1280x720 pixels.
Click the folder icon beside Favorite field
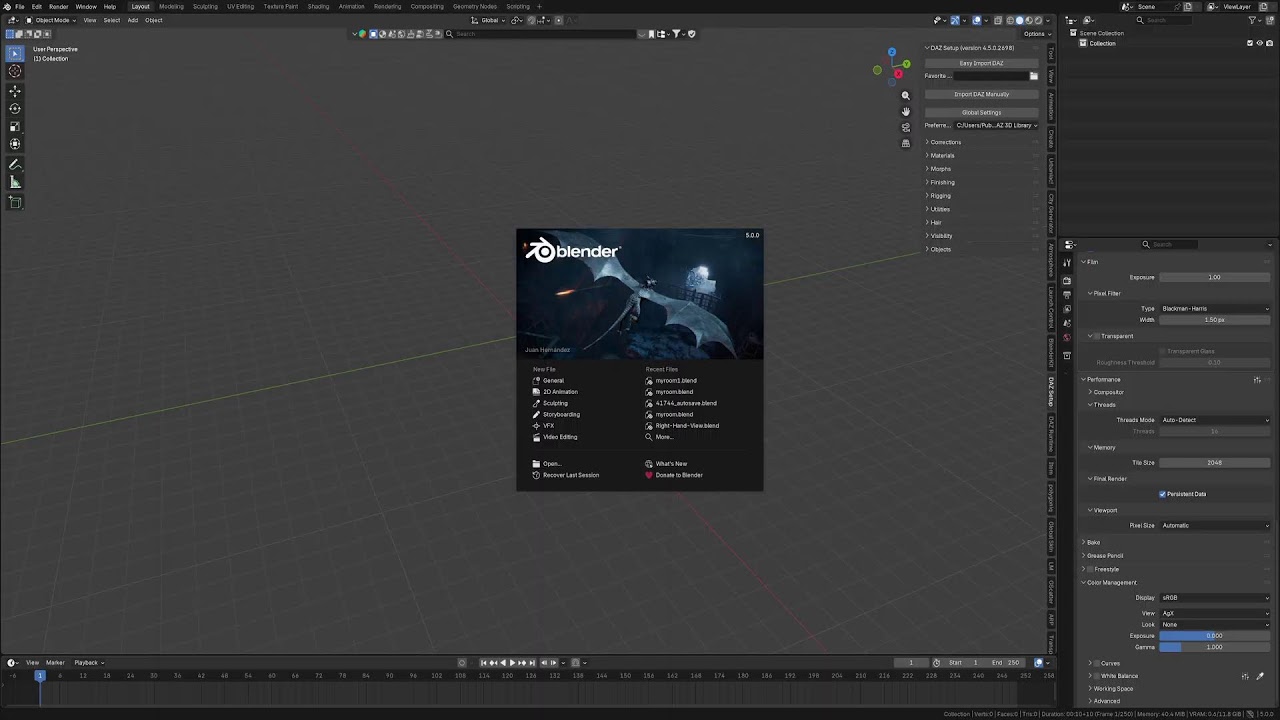pos(1034,76)
